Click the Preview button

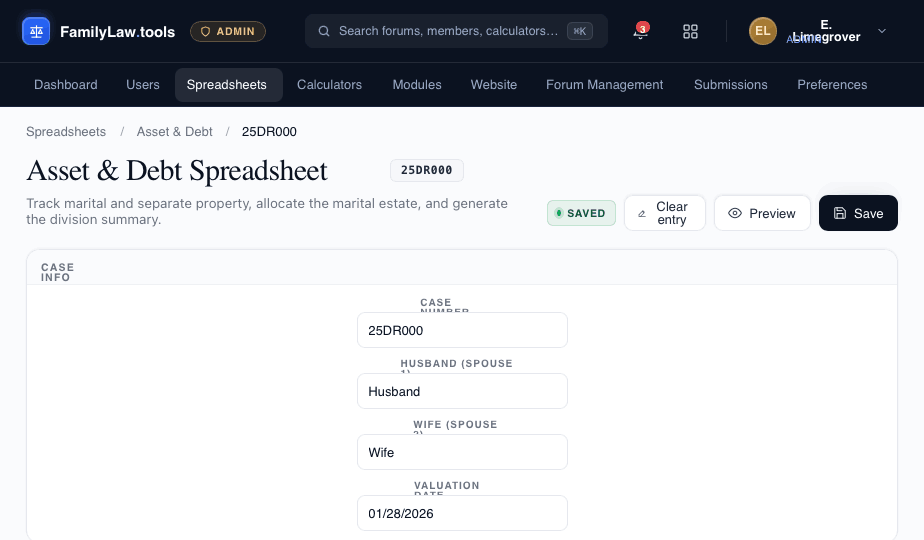[763, 213]
